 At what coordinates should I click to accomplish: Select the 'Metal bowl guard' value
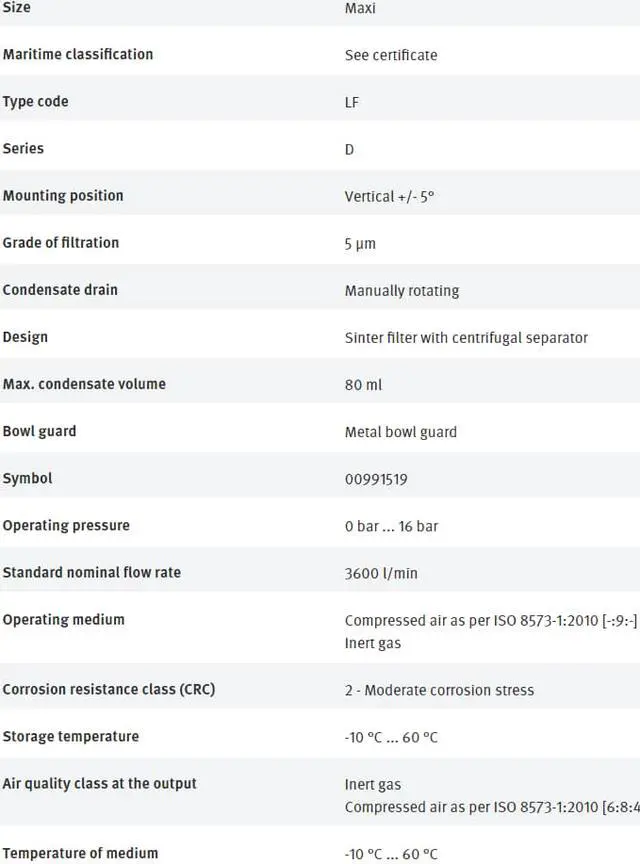coord(401,432)
